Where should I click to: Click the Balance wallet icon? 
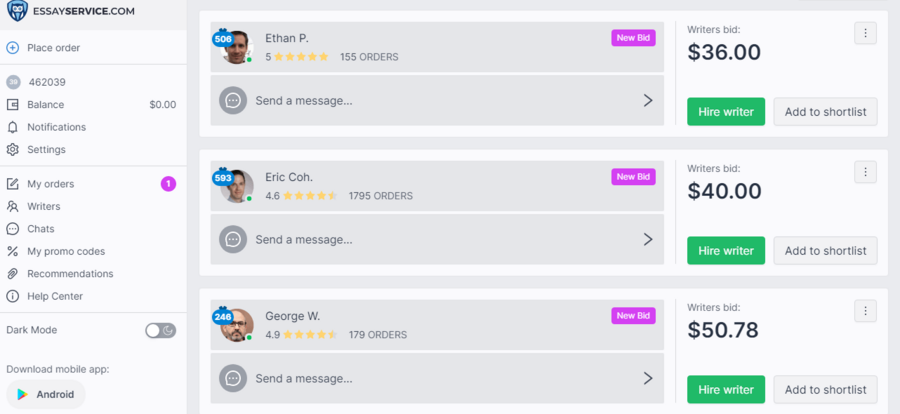[13, 105]
